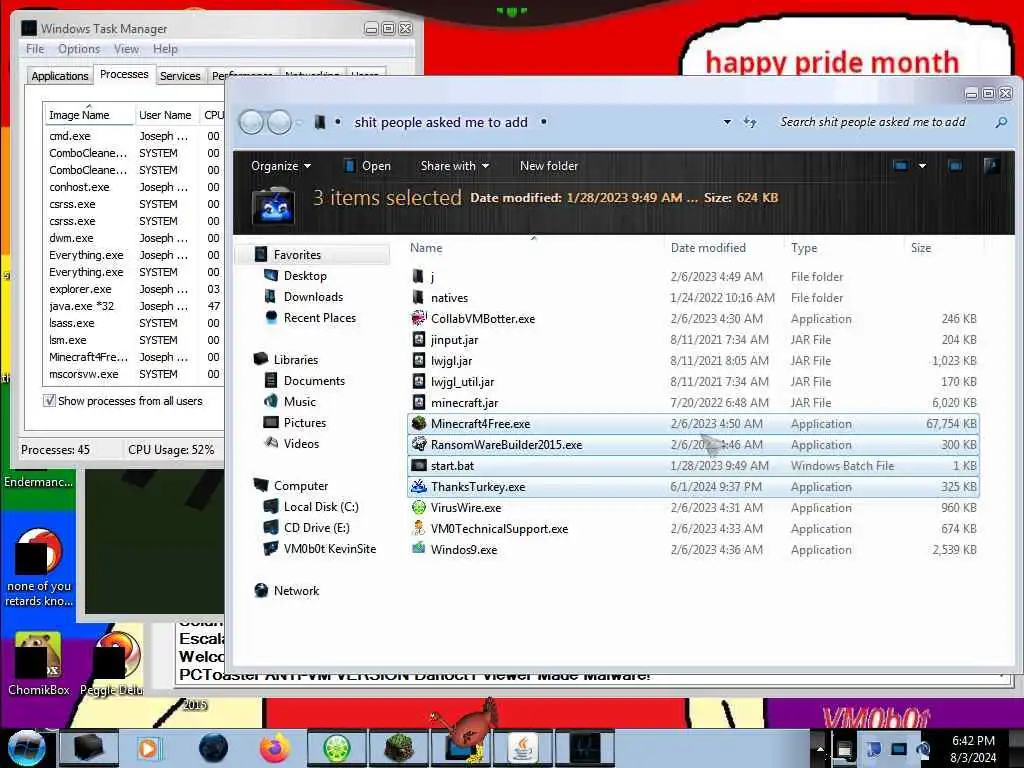Show hidden system tray icons arrow
Image resolution: width=1024 pixels, height=768 pixels.
(820, 748)
